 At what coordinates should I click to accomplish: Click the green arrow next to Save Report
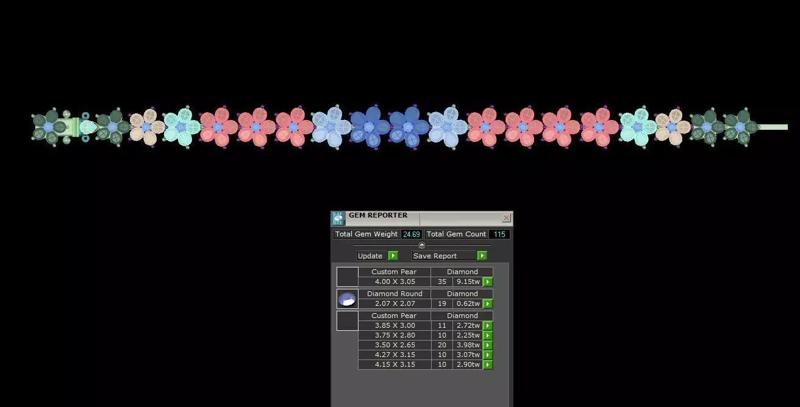pos(482,256)
